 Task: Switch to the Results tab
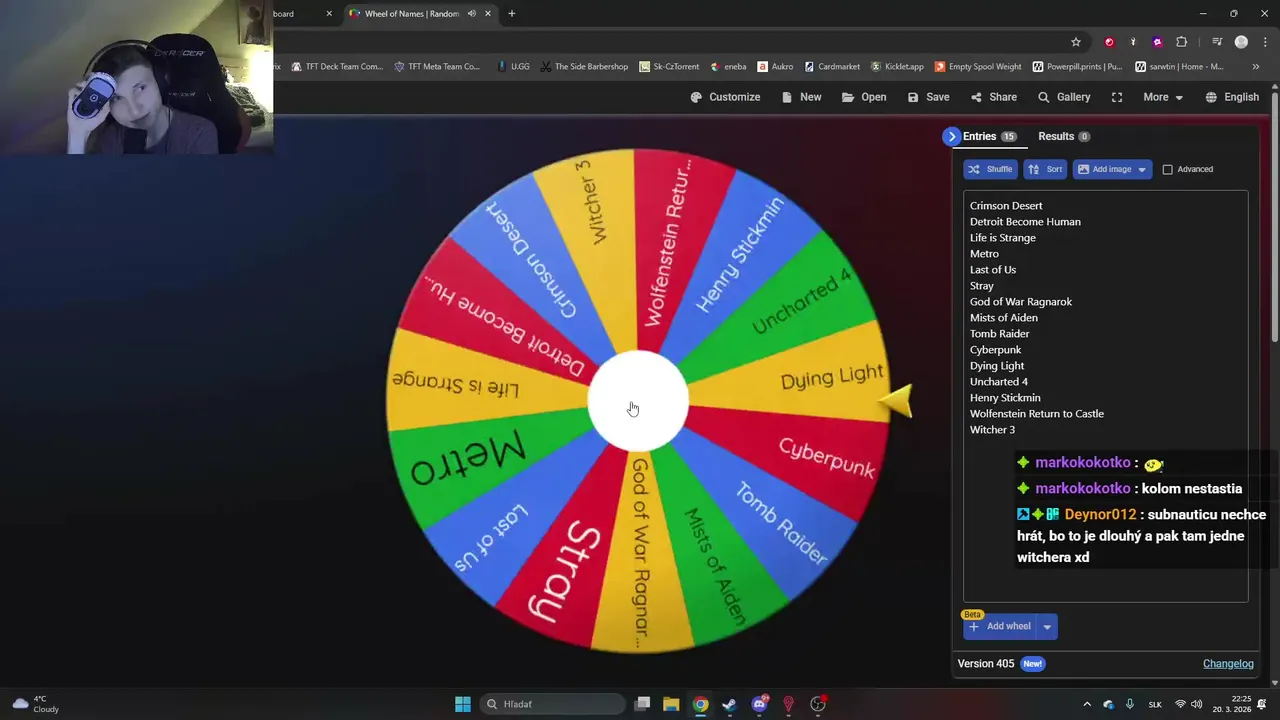click(x=1063, y=136)
